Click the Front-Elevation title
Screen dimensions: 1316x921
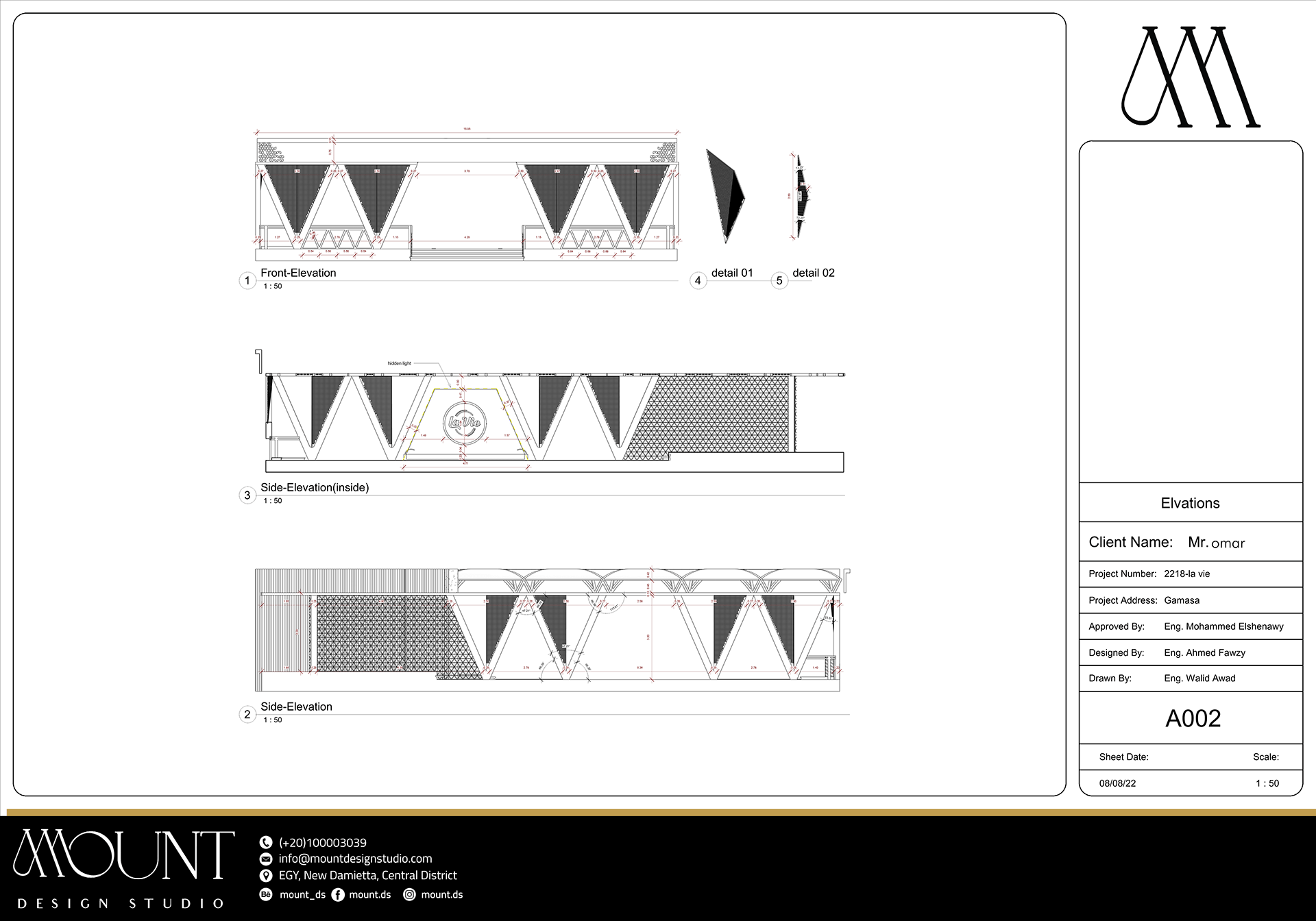click(298, 273)
